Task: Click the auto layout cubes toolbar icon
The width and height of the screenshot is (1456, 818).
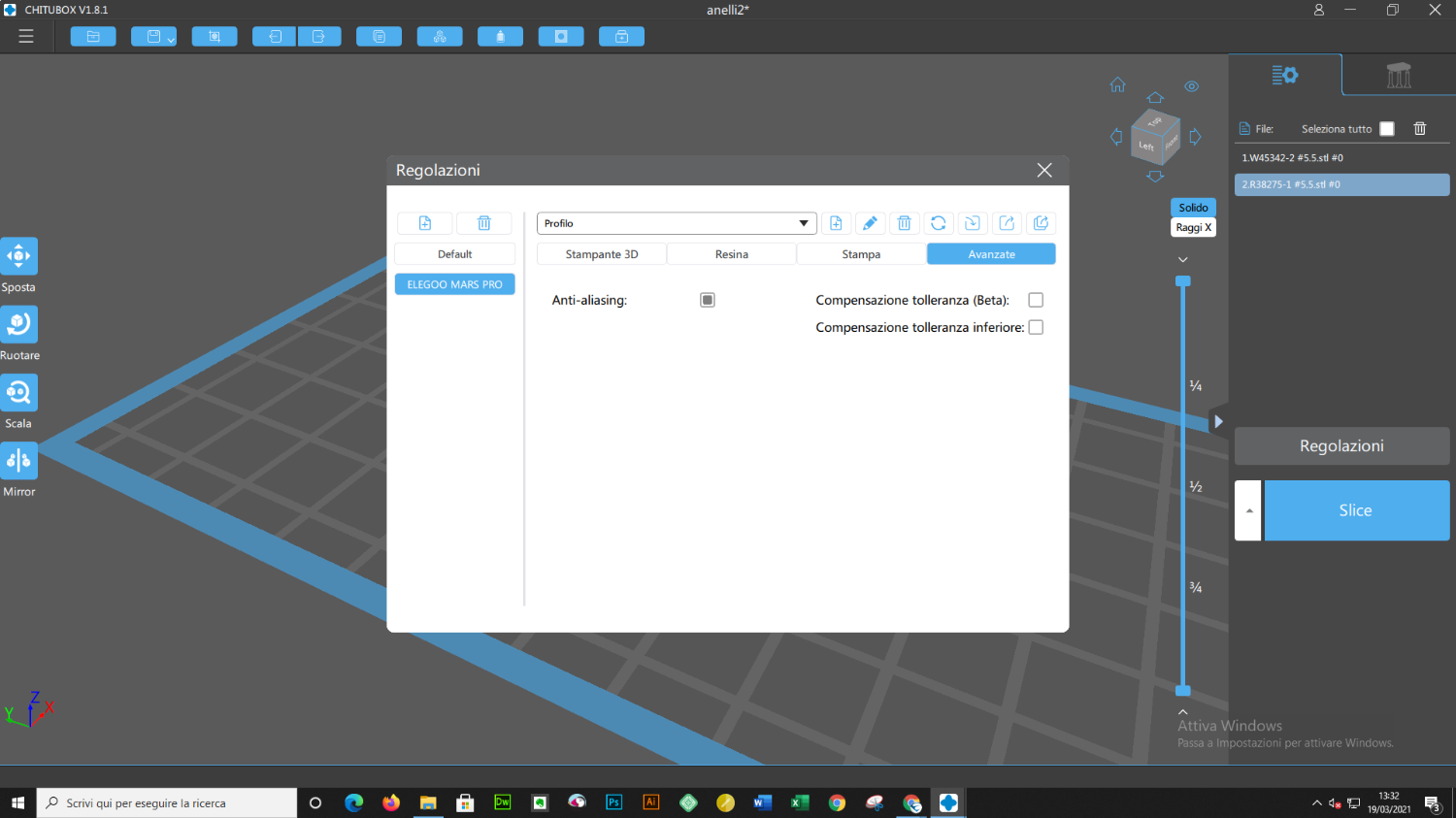Action: tap(440, 37)
